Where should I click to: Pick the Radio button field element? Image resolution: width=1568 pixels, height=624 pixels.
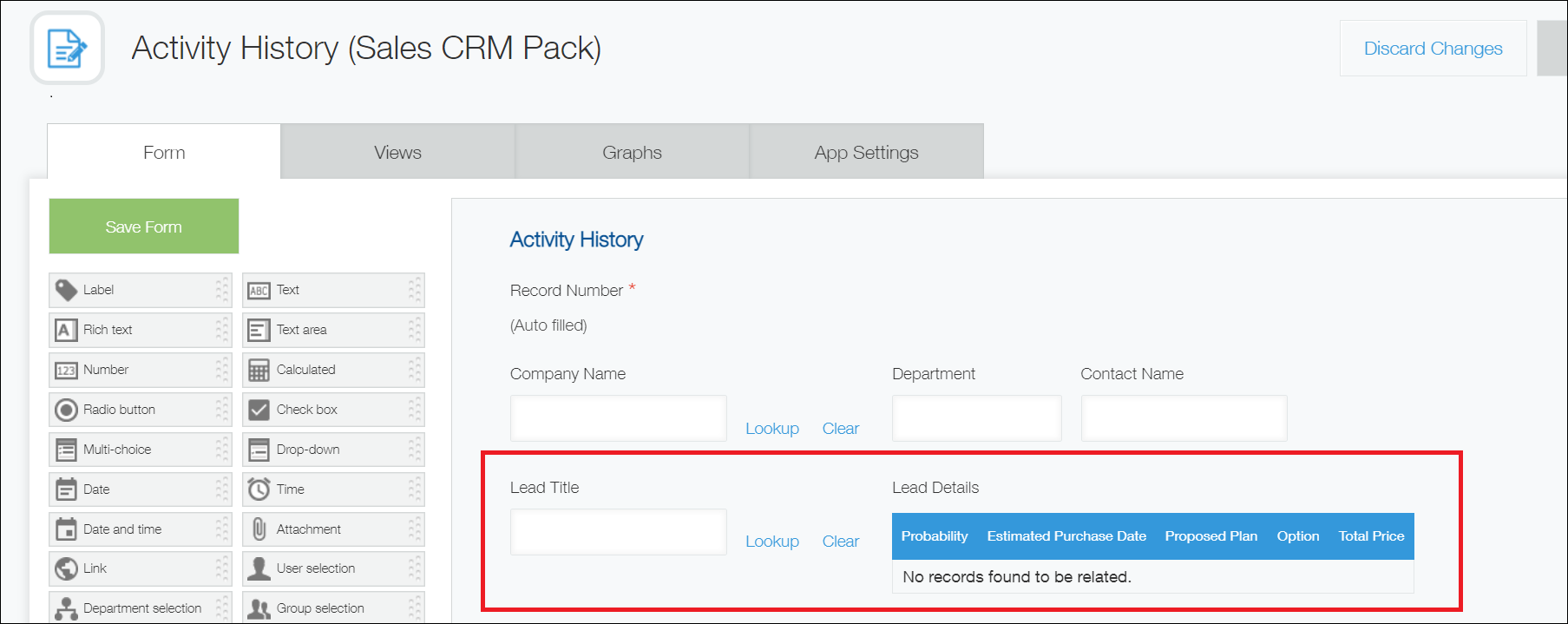click(x=139, y=410)
